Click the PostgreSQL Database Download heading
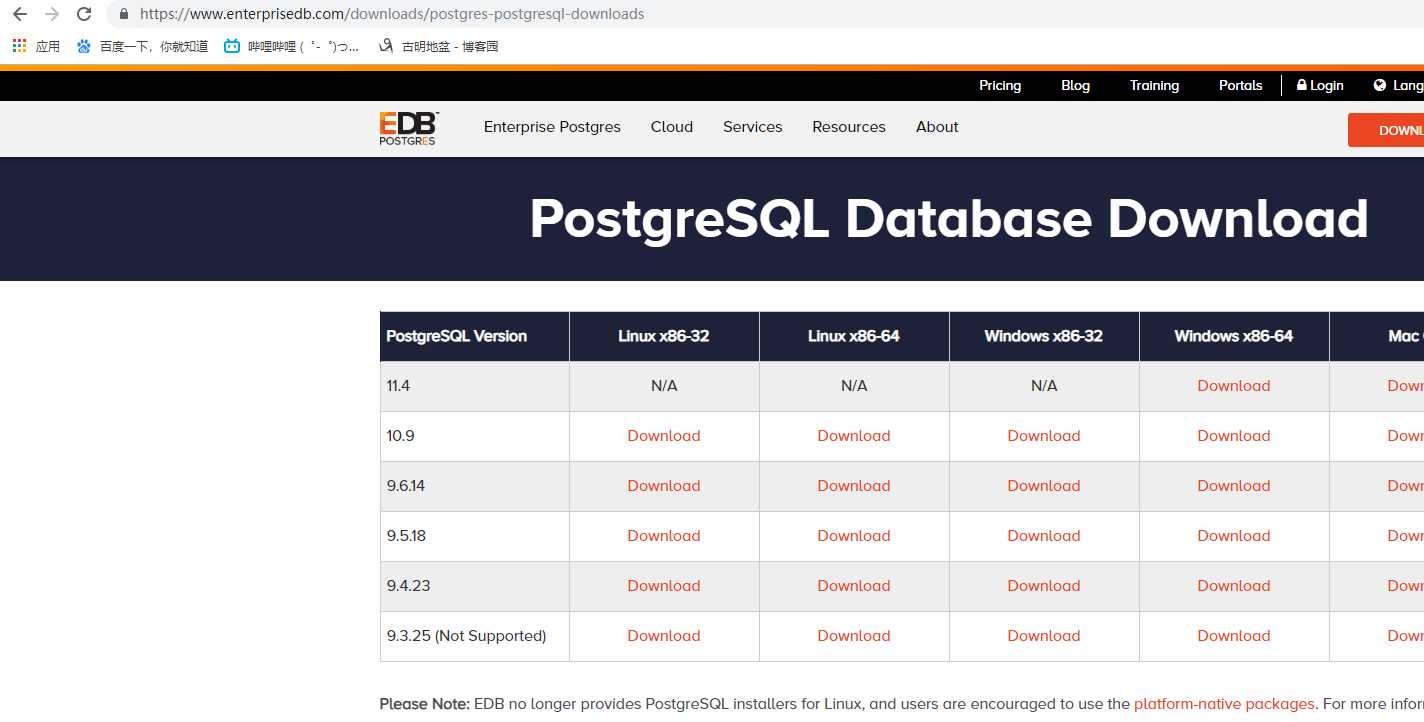This screenshot has width=1424, height=722. click(x=949, y=219)
